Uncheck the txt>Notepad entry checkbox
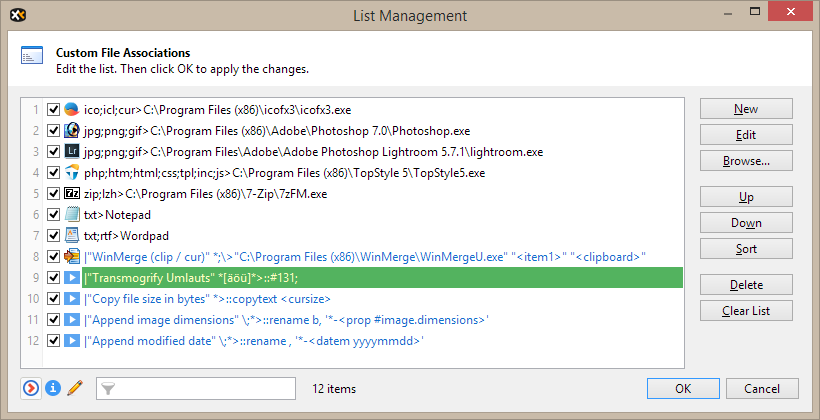Image resolution: width=820 pixels, height=420 pixels. click(53, 214)
